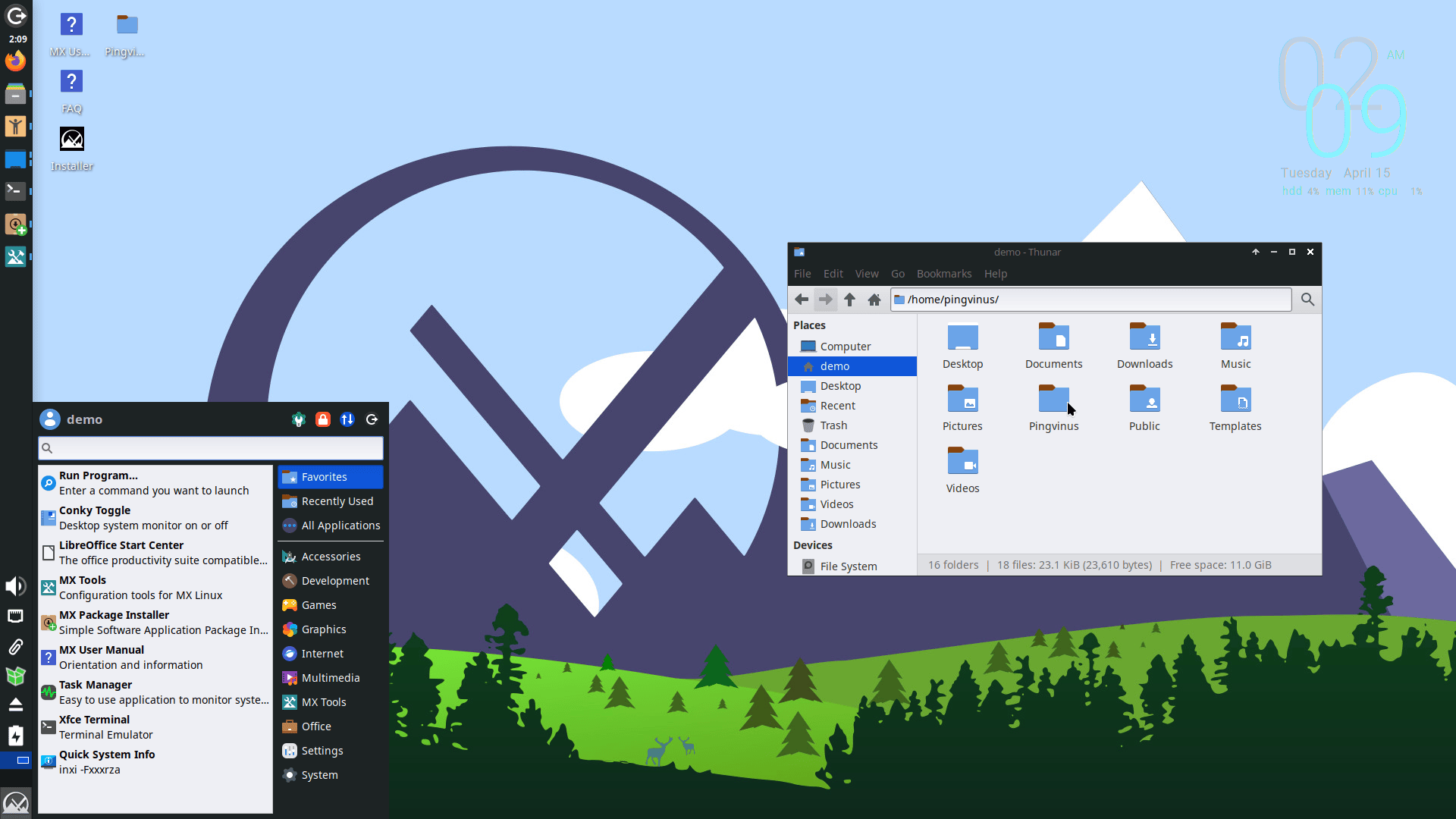This screenshot has height=819, width=1456.
Task: Select the Pingvinus folder in Thunar
Action: pos(1053,407)
